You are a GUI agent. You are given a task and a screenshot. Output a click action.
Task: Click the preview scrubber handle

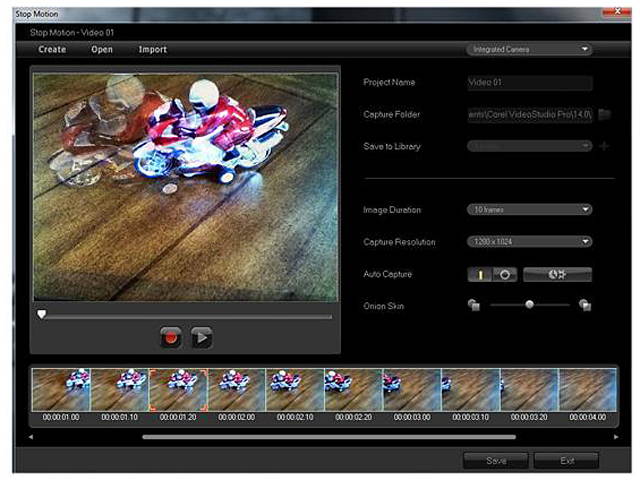tap(42, 314)
